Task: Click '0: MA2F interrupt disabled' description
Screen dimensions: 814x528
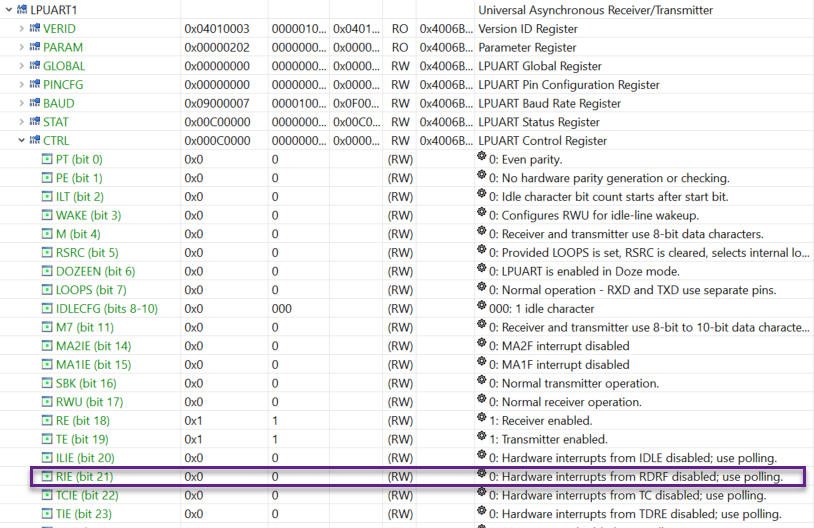Action: click(x=559, y=346)
